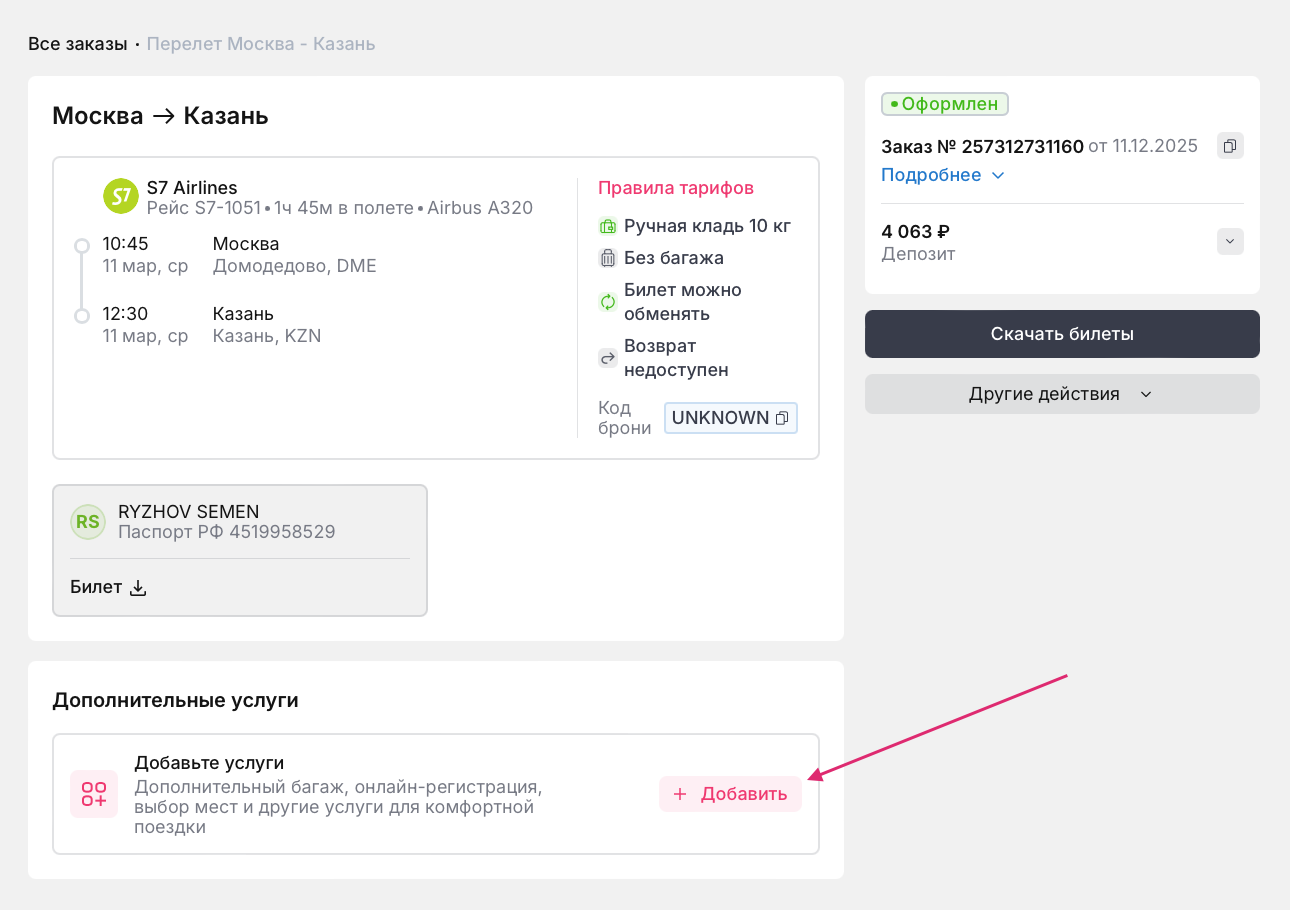Viewport: 1290px width, 910px height.
Task: Copy the UNKNOWN booking code
Action: click(x=782, y=418)
